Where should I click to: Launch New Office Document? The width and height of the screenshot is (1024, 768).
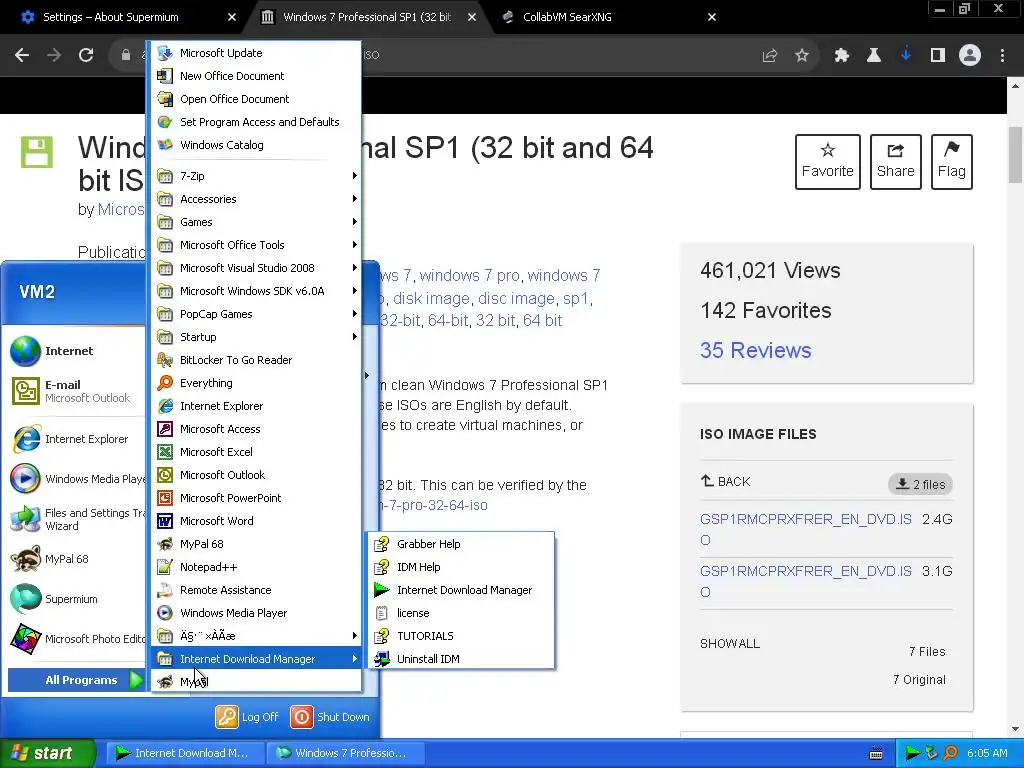256,76
